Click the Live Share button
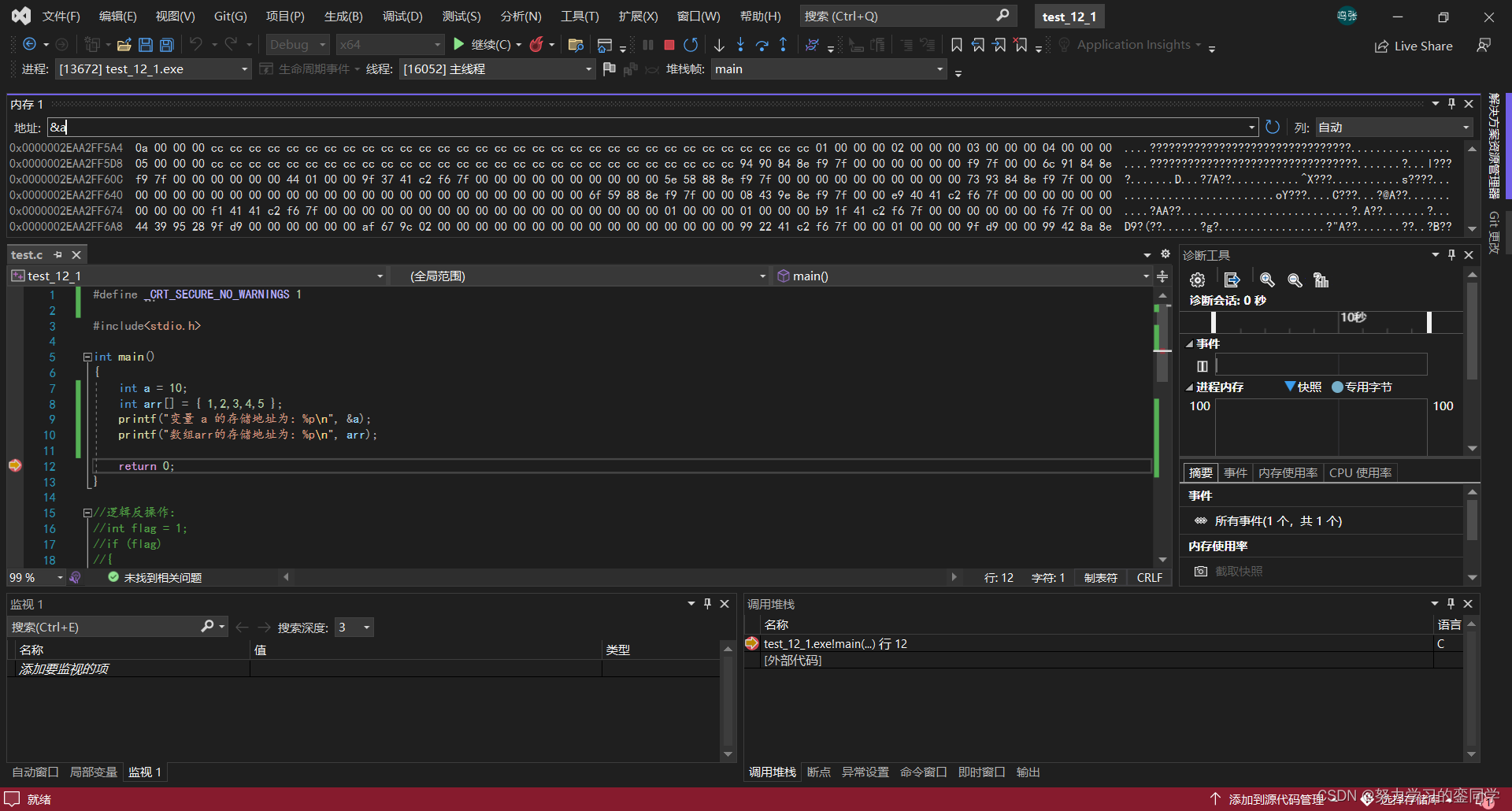The width and height of the screenshot is (1512, 811). click(x=1414, y=46)
